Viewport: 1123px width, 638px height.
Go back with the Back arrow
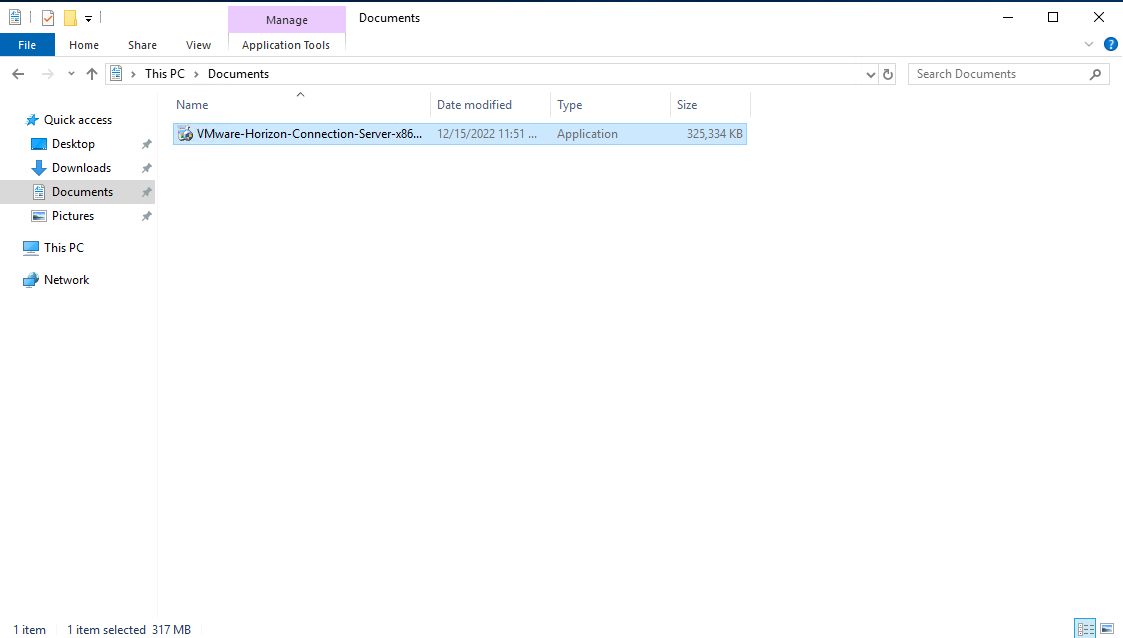coord(18,74)
